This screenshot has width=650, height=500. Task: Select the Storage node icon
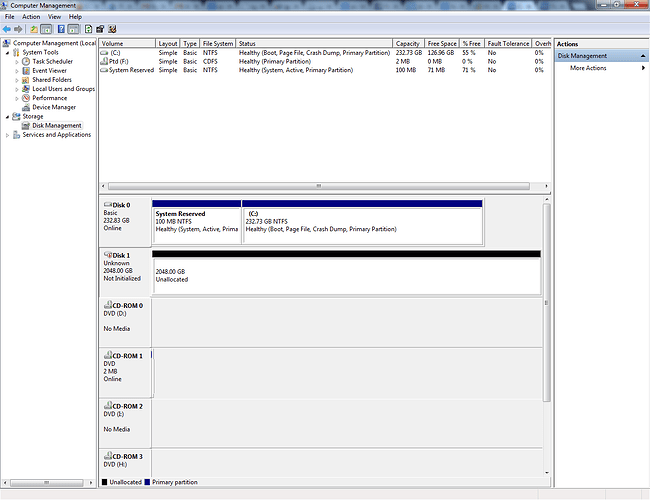16,116
